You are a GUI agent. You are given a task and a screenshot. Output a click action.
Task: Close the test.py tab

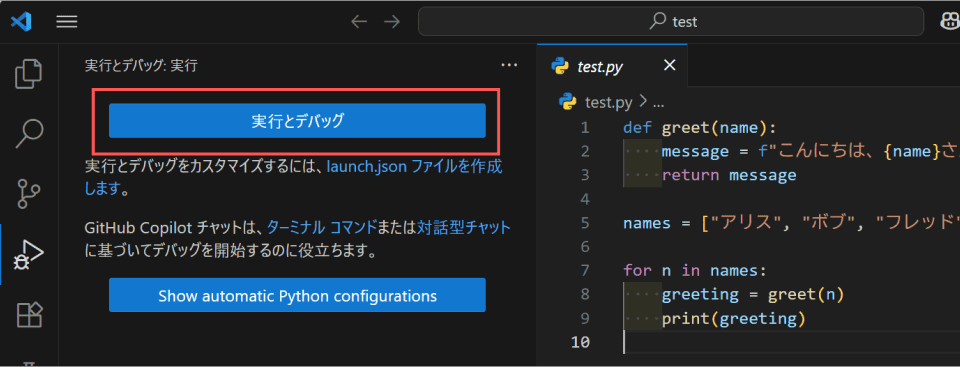coord(670,65)
